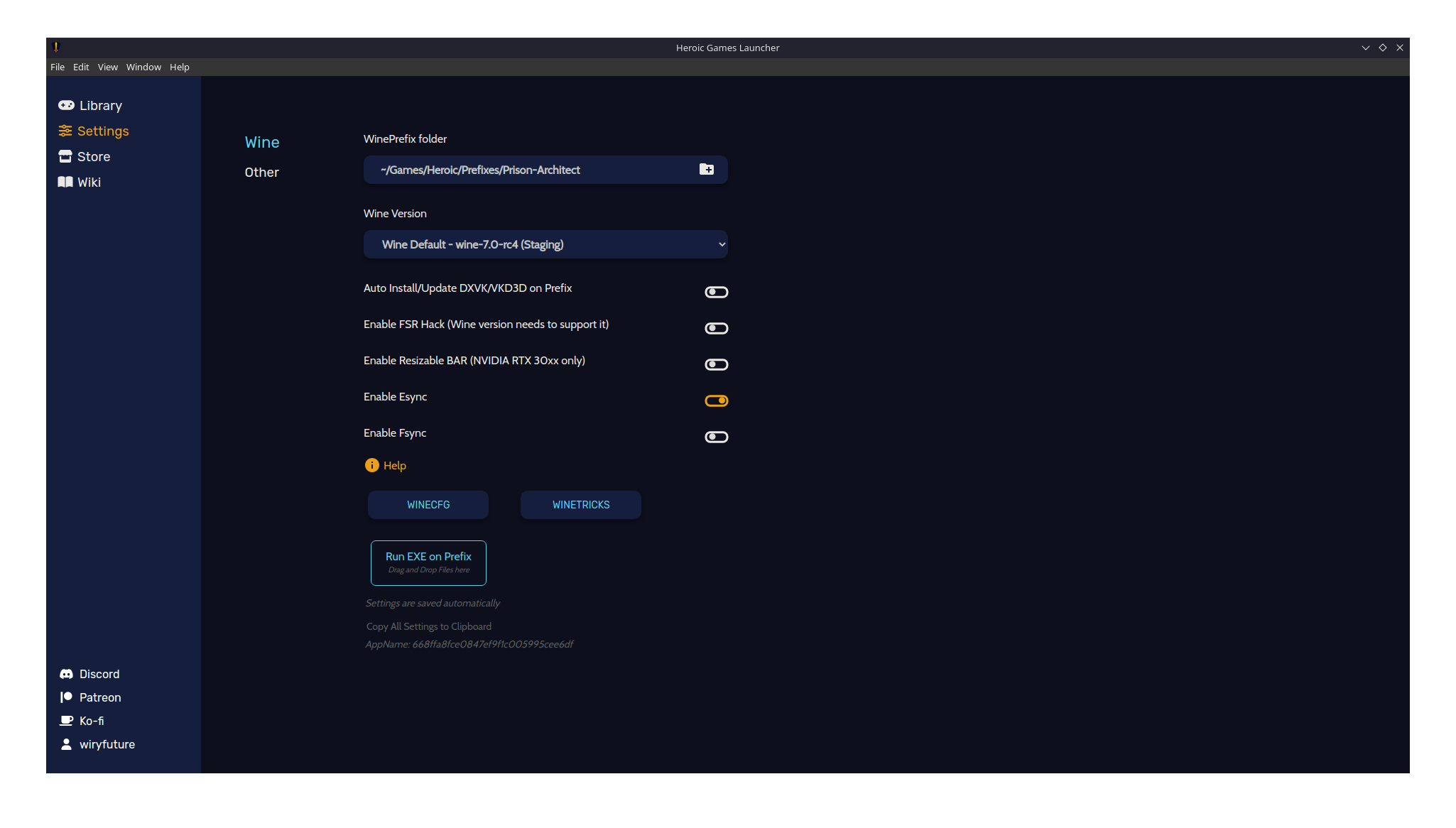Disable the Enable Esync toggle
Screen dimensions: 1456x828
point(716,400)
